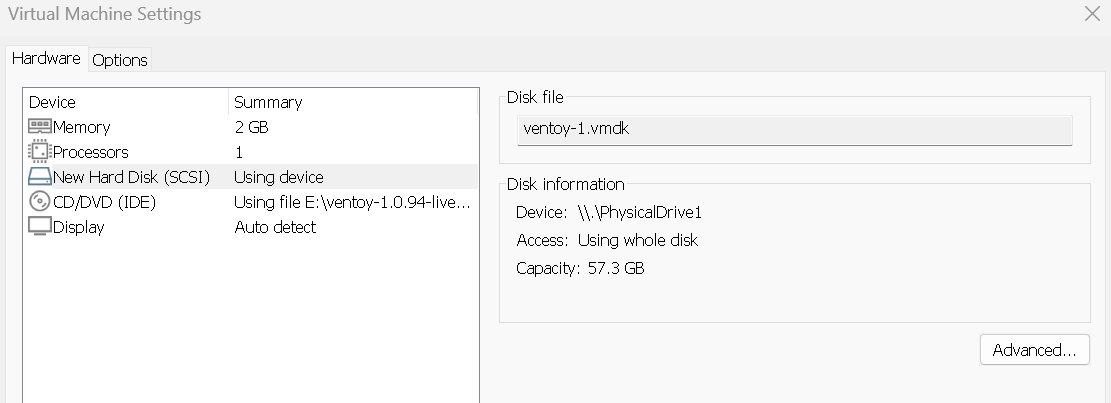Click the Summary column header
Screen dimensions: 1111x403
tap(268, 102)
